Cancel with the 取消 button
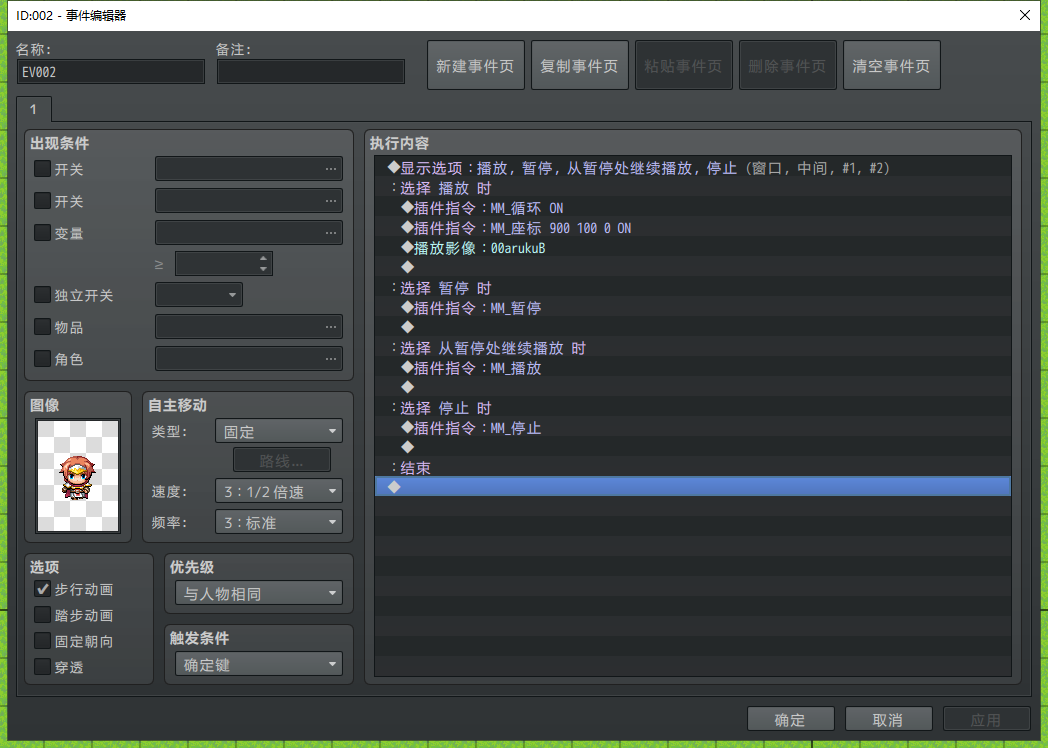Viewport: 1048px width, 748px height. [x=888, y=719]
